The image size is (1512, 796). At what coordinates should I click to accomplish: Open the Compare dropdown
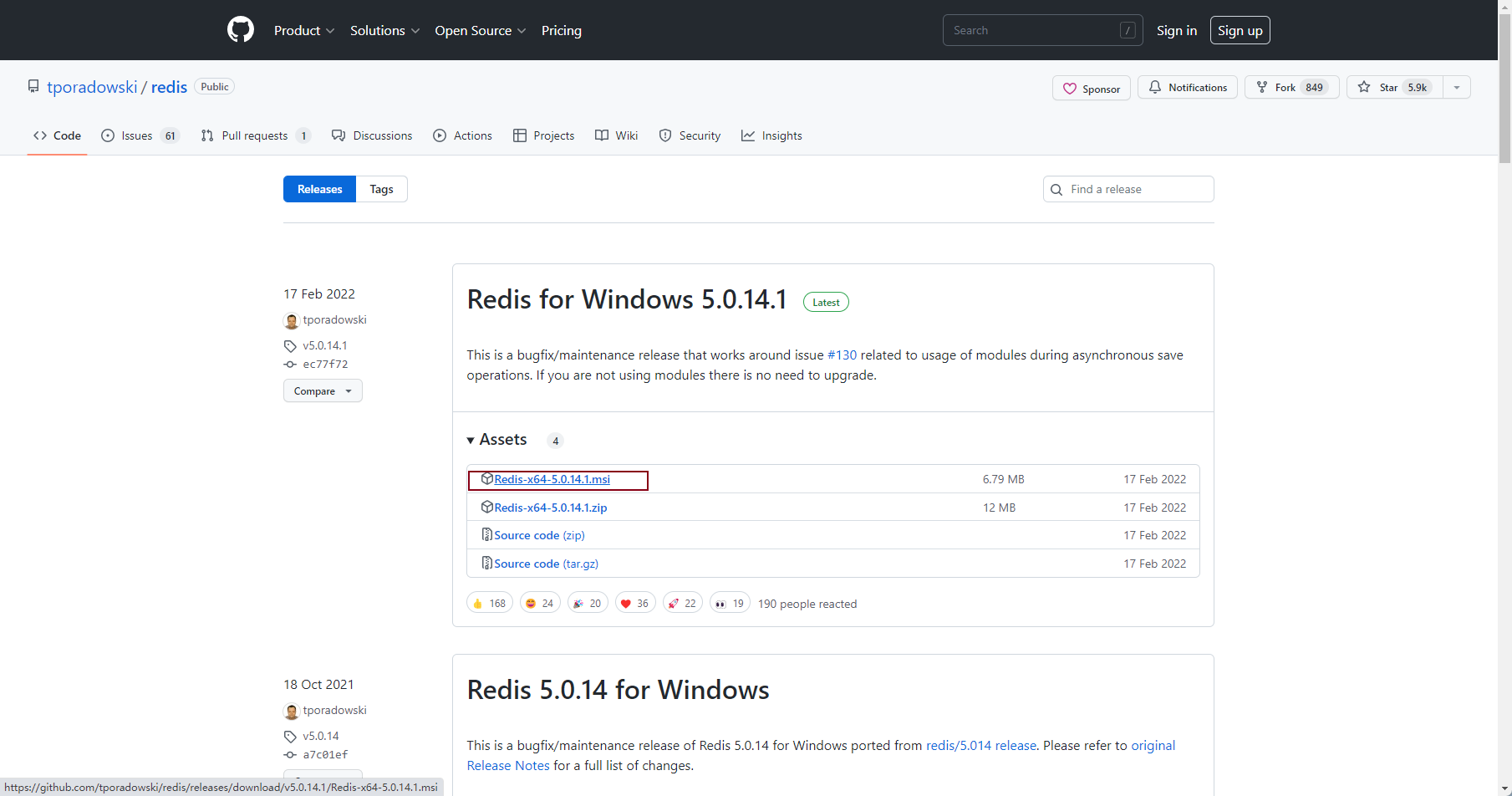323,391
